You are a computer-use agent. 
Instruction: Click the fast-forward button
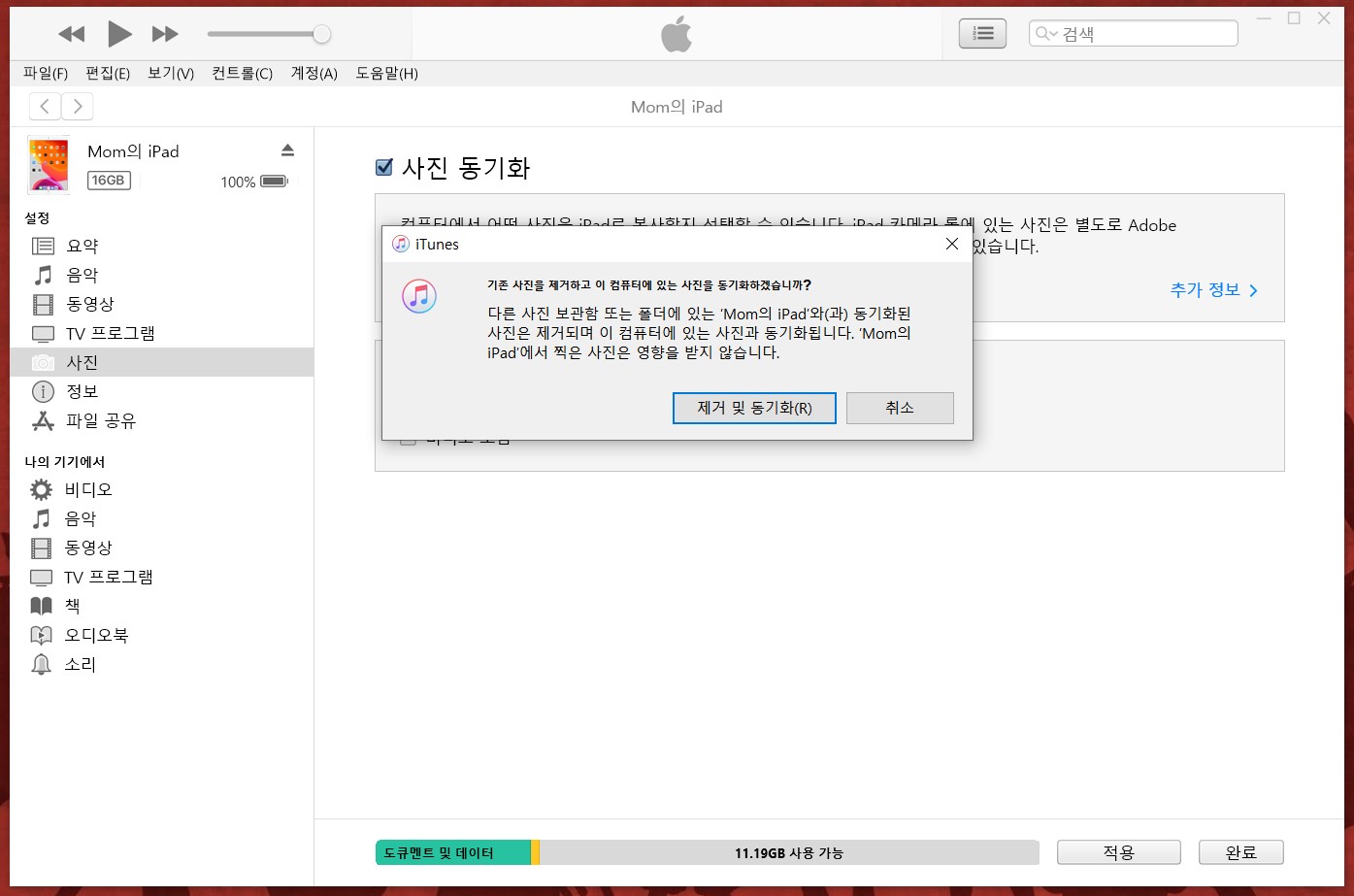pos(165,34)
